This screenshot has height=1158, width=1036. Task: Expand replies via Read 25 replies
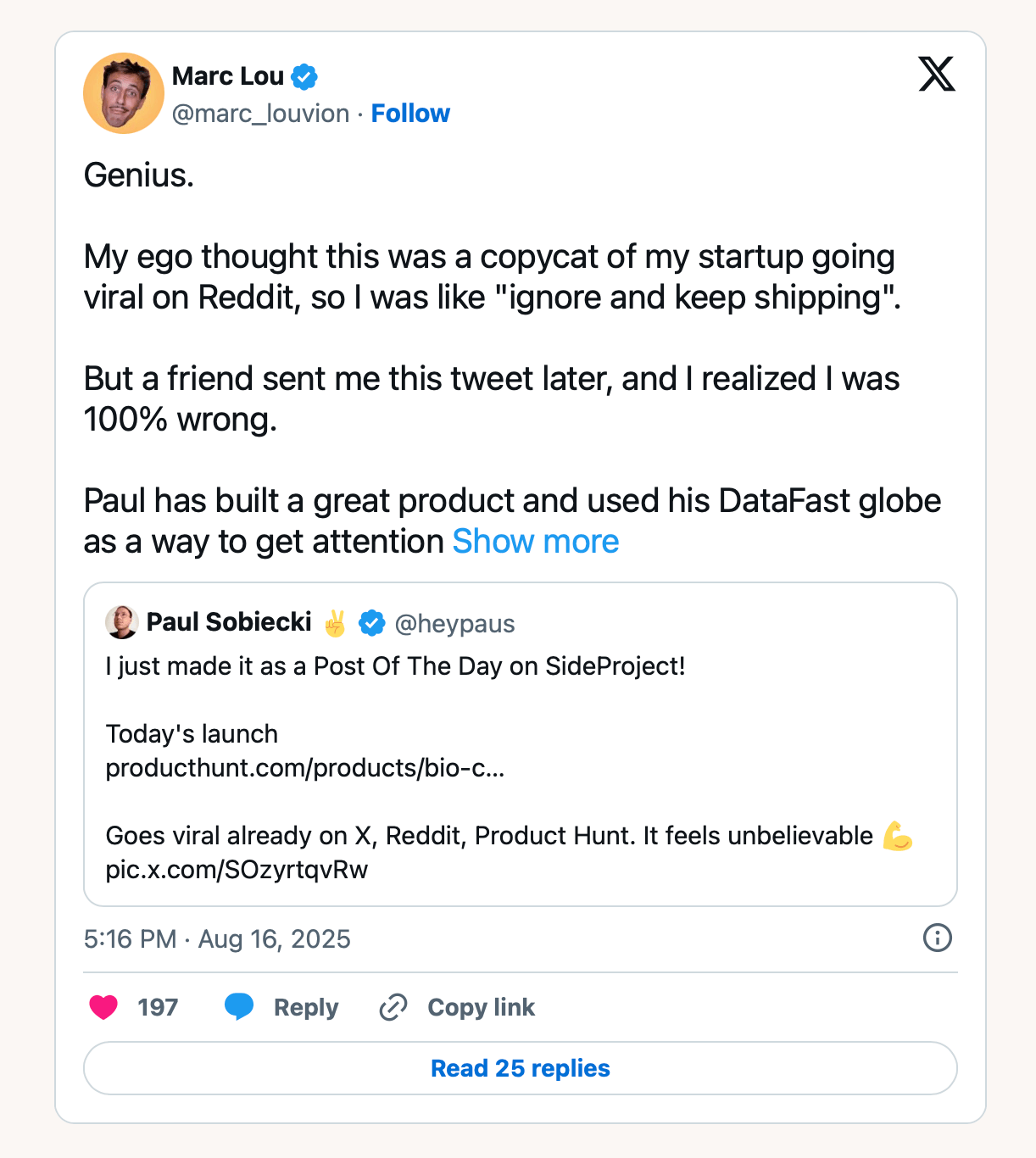(x=520, y=1068)
